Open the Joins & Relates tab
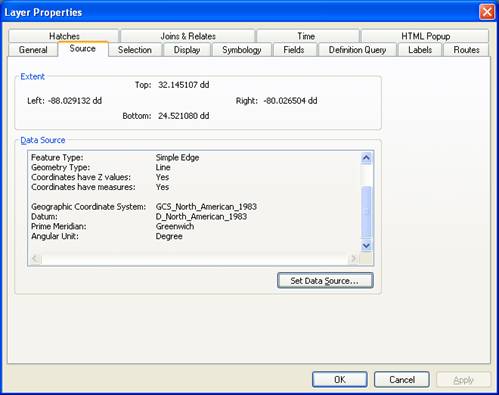This screenshot has height=395, width=499. (188, 36)
